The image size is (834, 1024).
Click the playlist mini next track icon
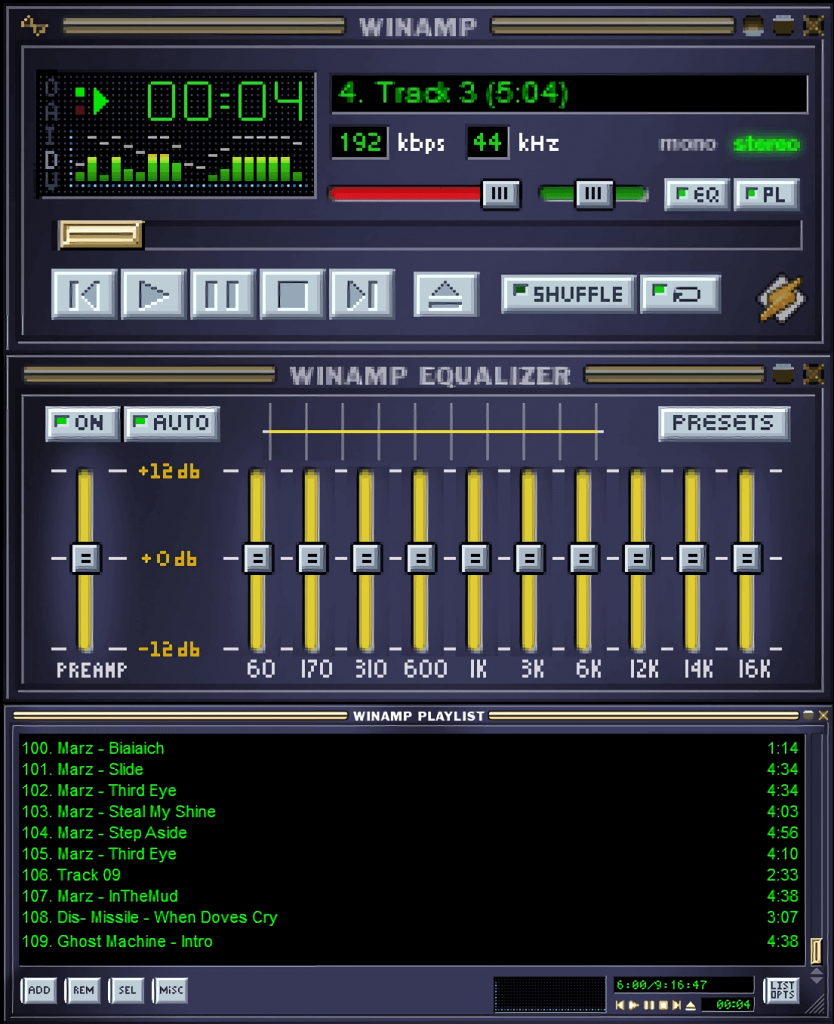(677, 1005)
